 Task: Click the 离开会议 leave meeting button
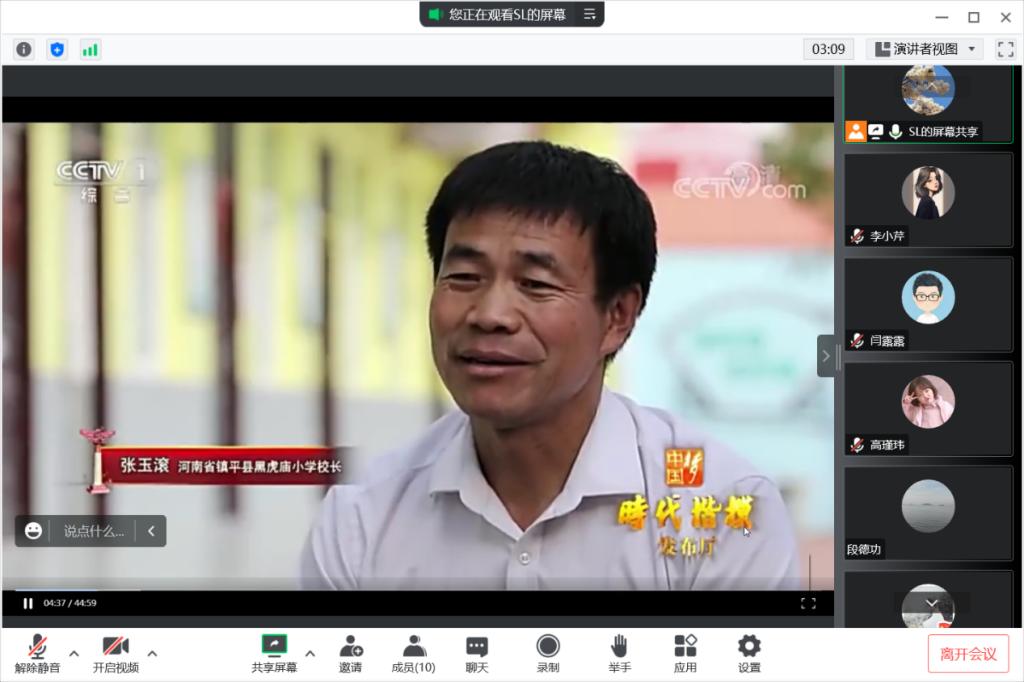coord(968,654)
